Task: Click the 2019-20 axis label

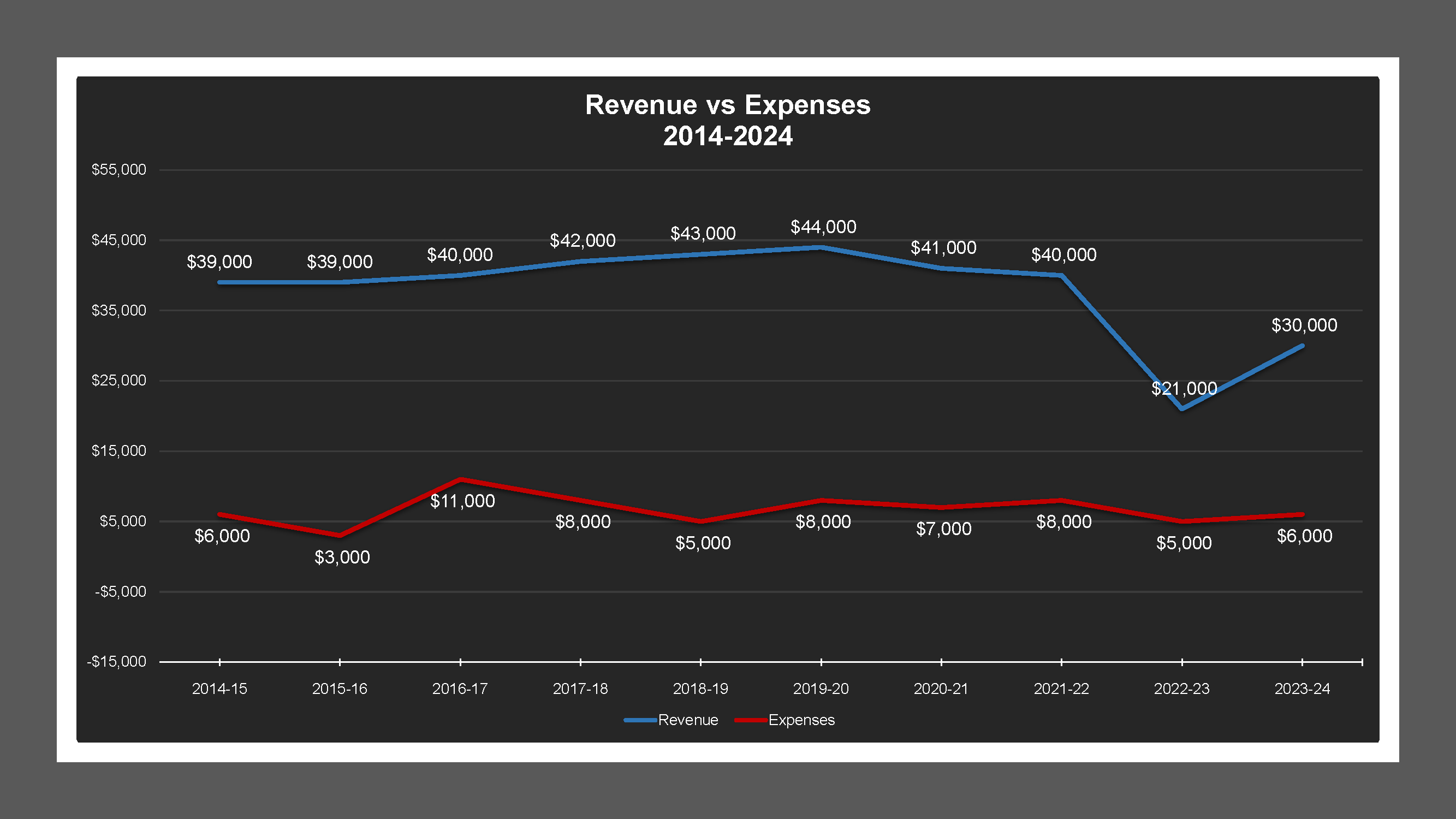Action: pos(821,689)
